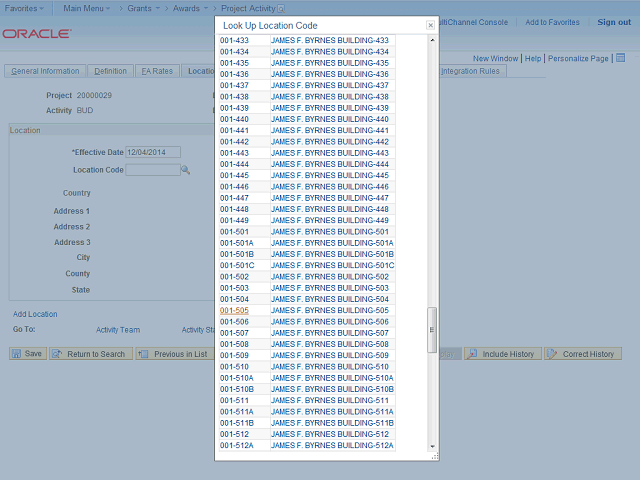Switch to the Definition tab
Viewport: 640px width, 480px height.
pos(110,71)
